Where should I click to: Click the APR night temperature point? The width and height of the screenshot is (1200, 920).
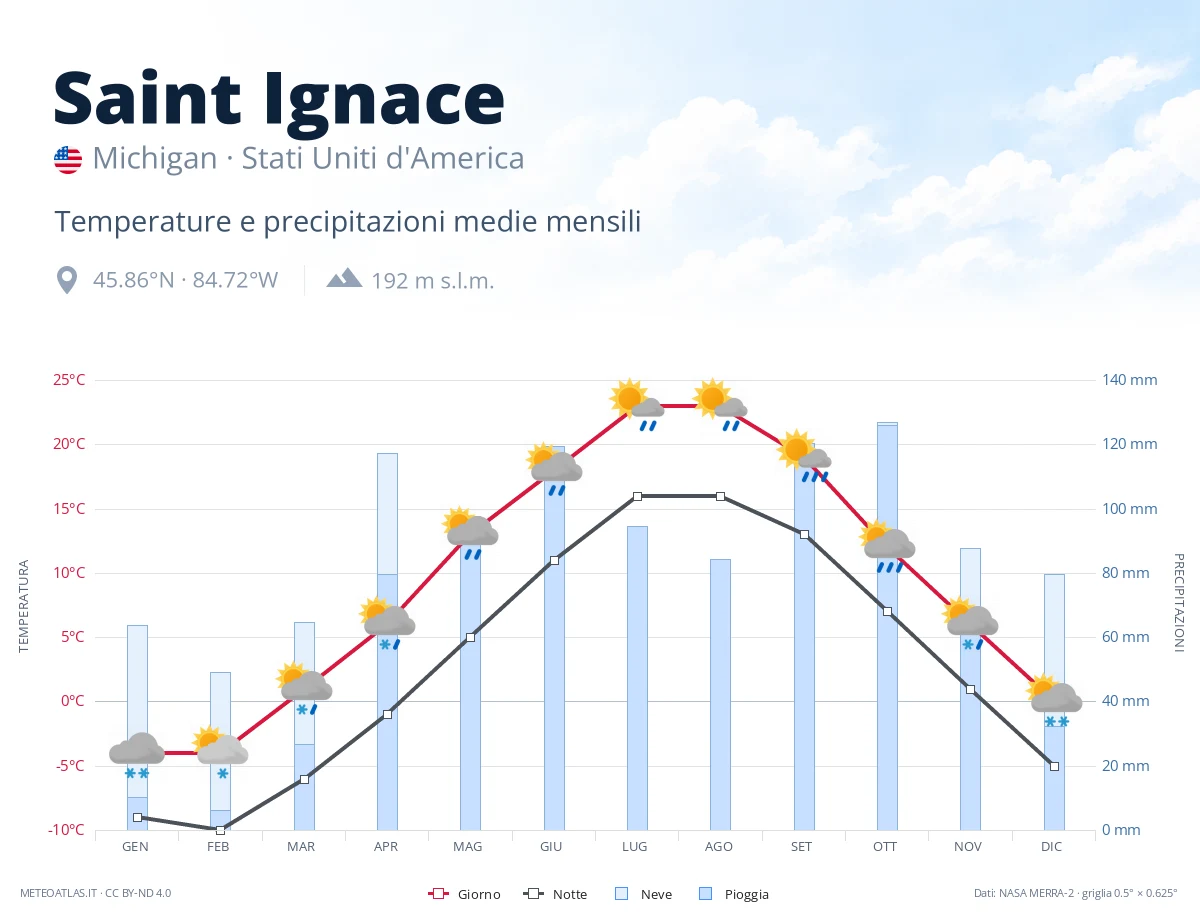tap(387, 714)
